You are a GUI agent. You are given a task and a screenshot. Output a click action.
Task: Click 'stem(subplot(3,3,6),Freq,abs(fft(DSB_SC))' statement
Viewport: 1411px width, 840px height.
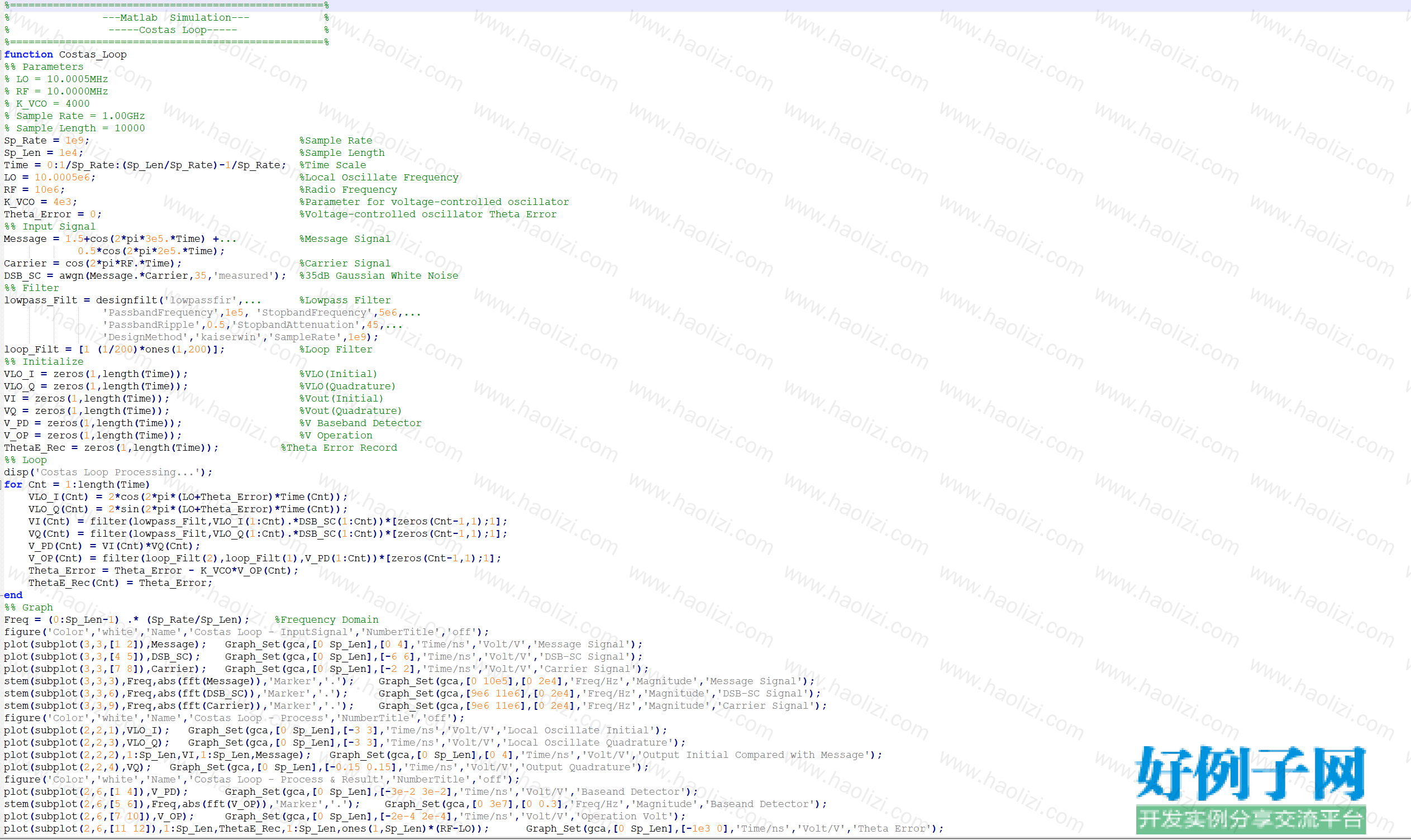click(x=176, y=694)
